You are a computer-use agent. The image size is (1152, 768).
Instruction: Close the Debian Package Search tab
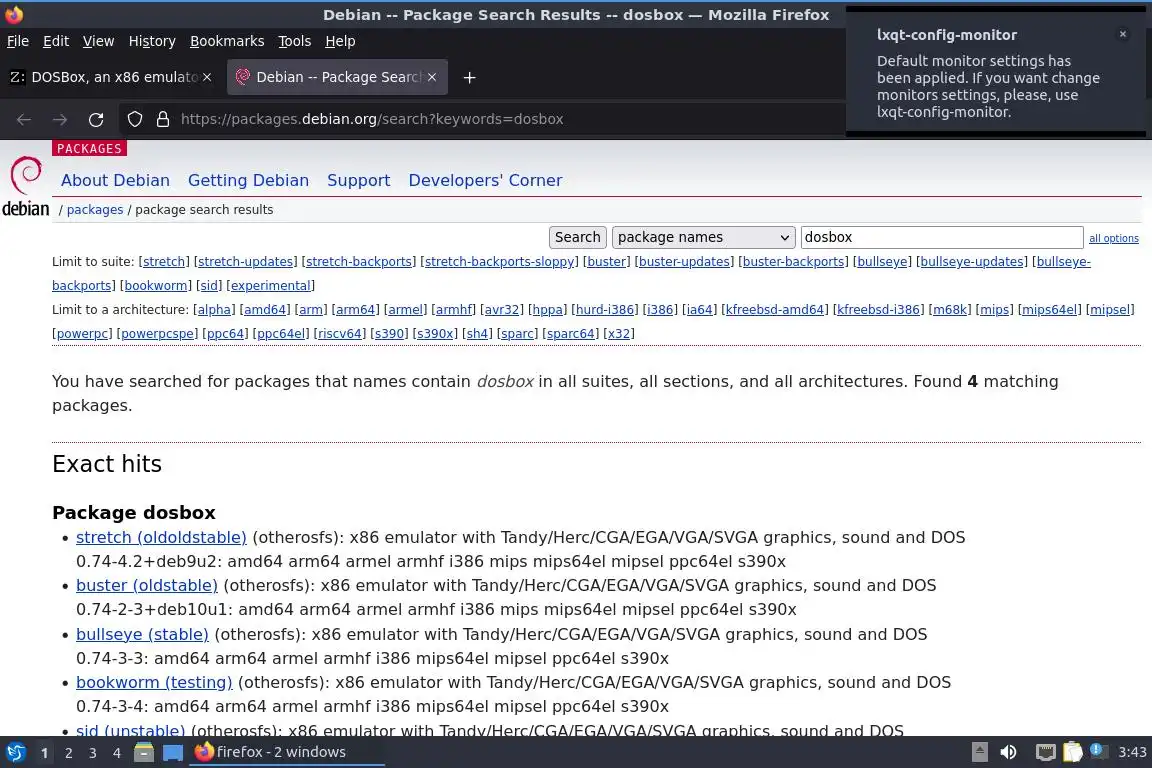(x=432, y=77)
